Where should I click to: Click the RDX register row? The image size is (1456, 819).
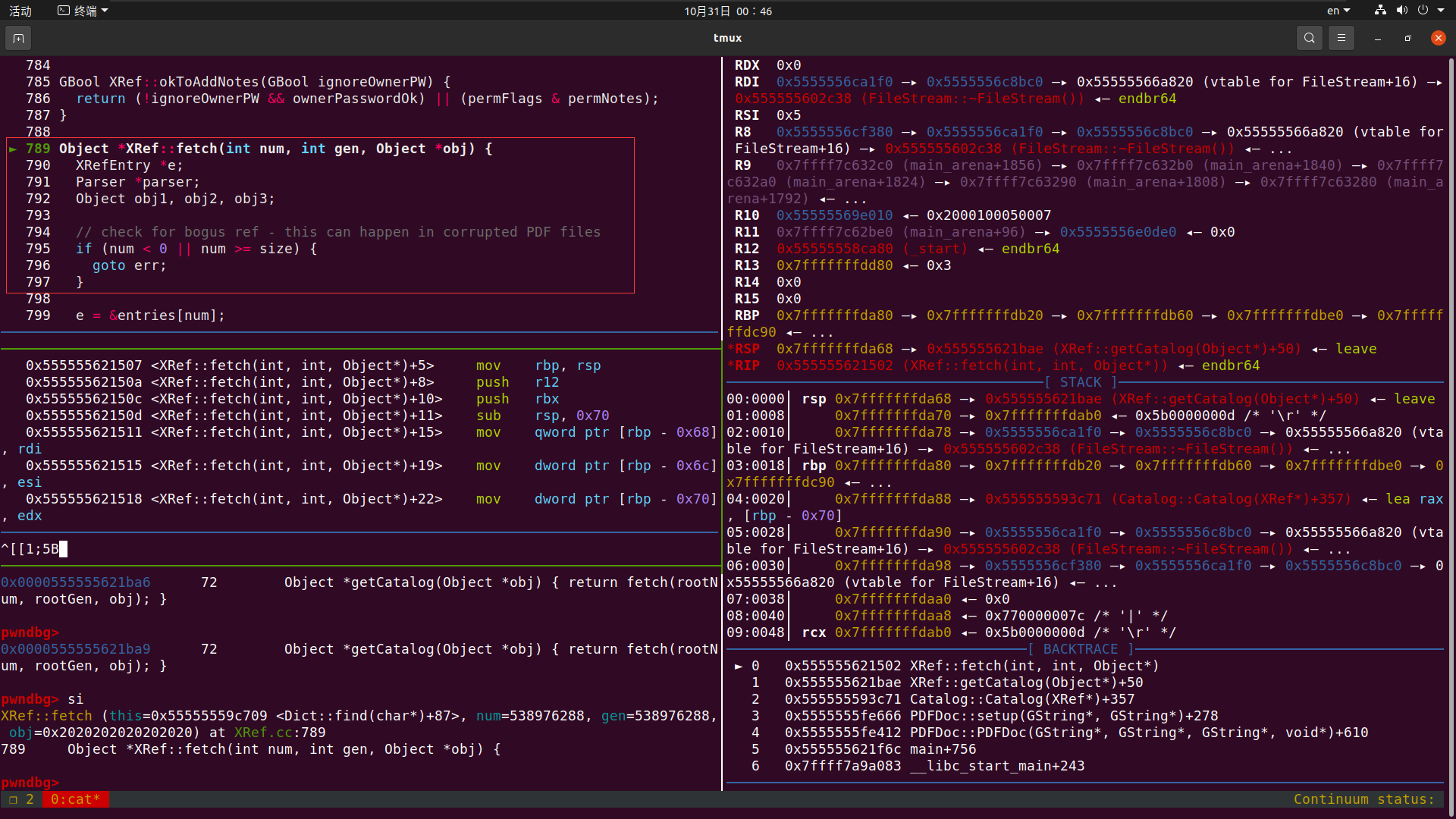click(767, 65)
